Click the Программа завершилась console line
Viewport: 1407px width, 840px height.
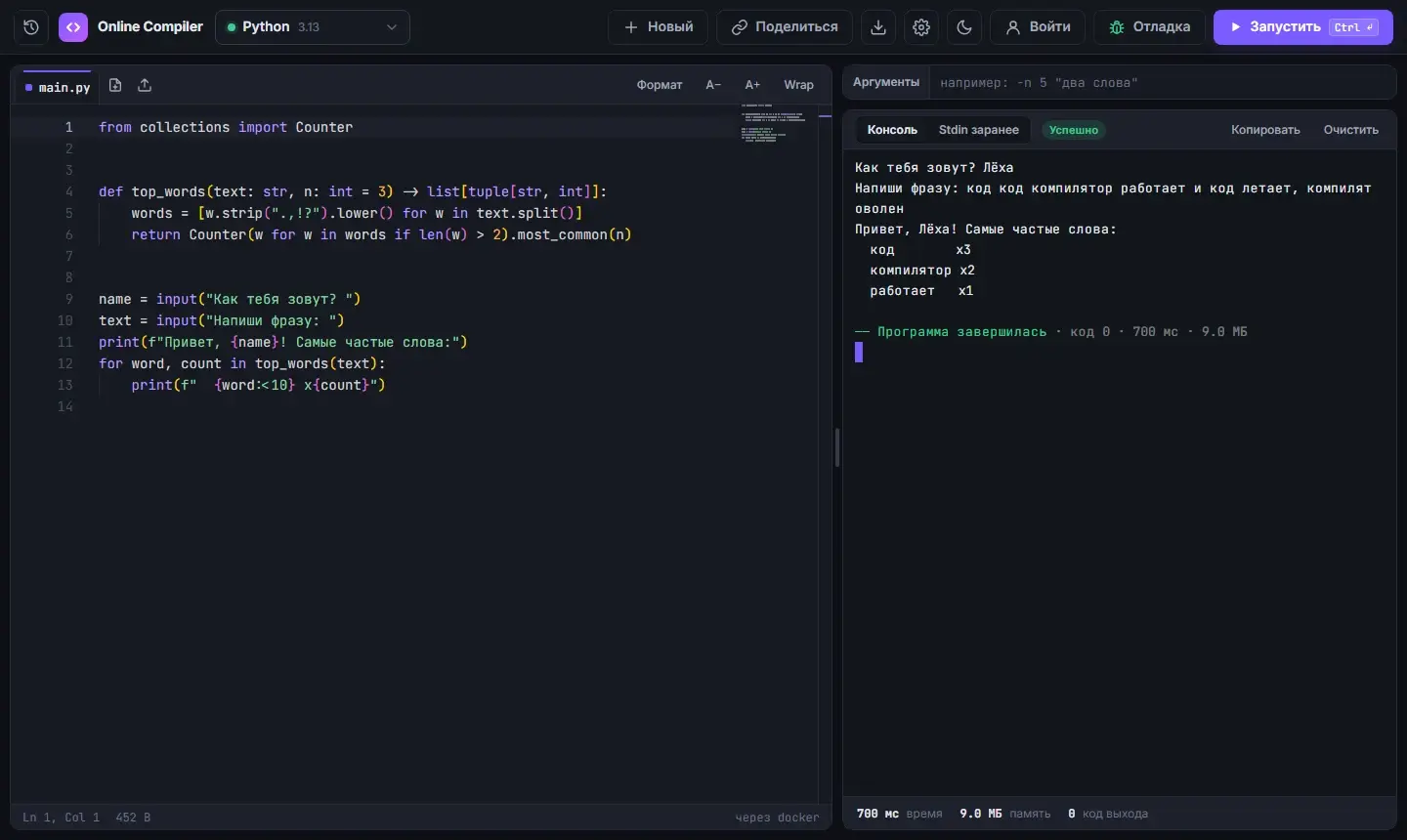[1051, 332]
